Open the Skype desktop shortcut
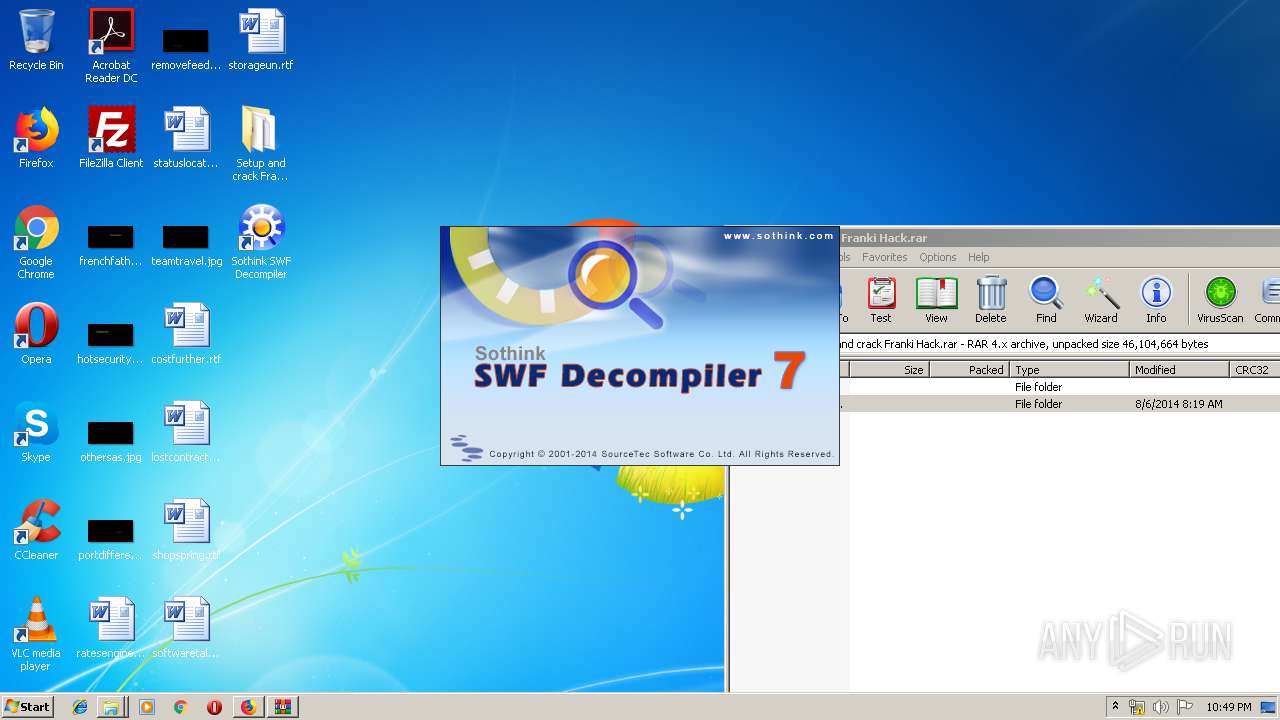1280x720 pixels. coord(36,432)
